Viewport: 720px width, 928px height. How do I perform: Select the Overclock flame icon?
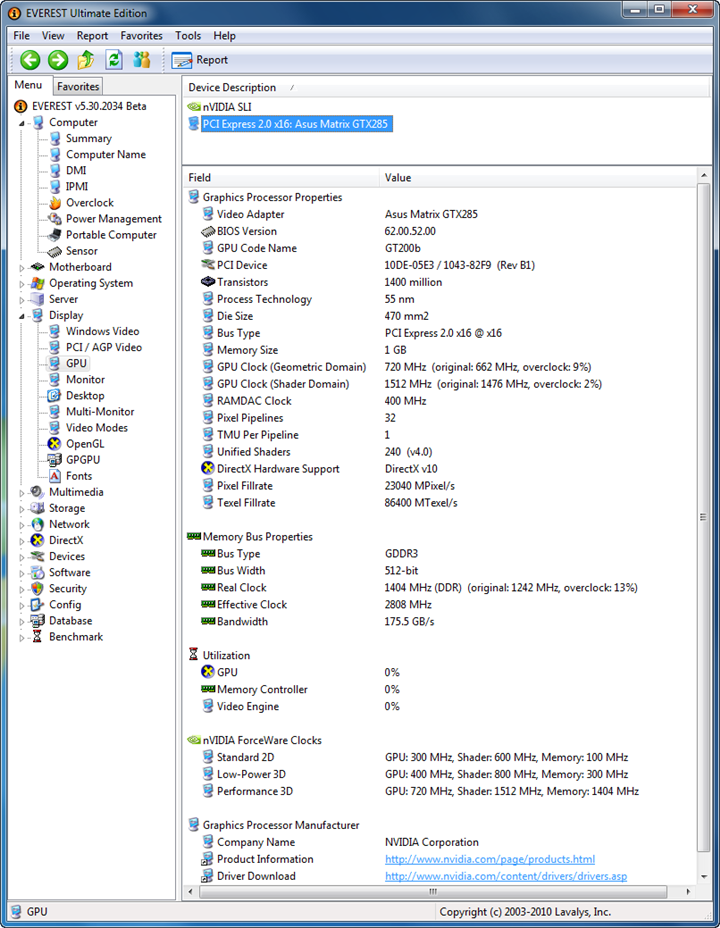(x=55, y=202)
